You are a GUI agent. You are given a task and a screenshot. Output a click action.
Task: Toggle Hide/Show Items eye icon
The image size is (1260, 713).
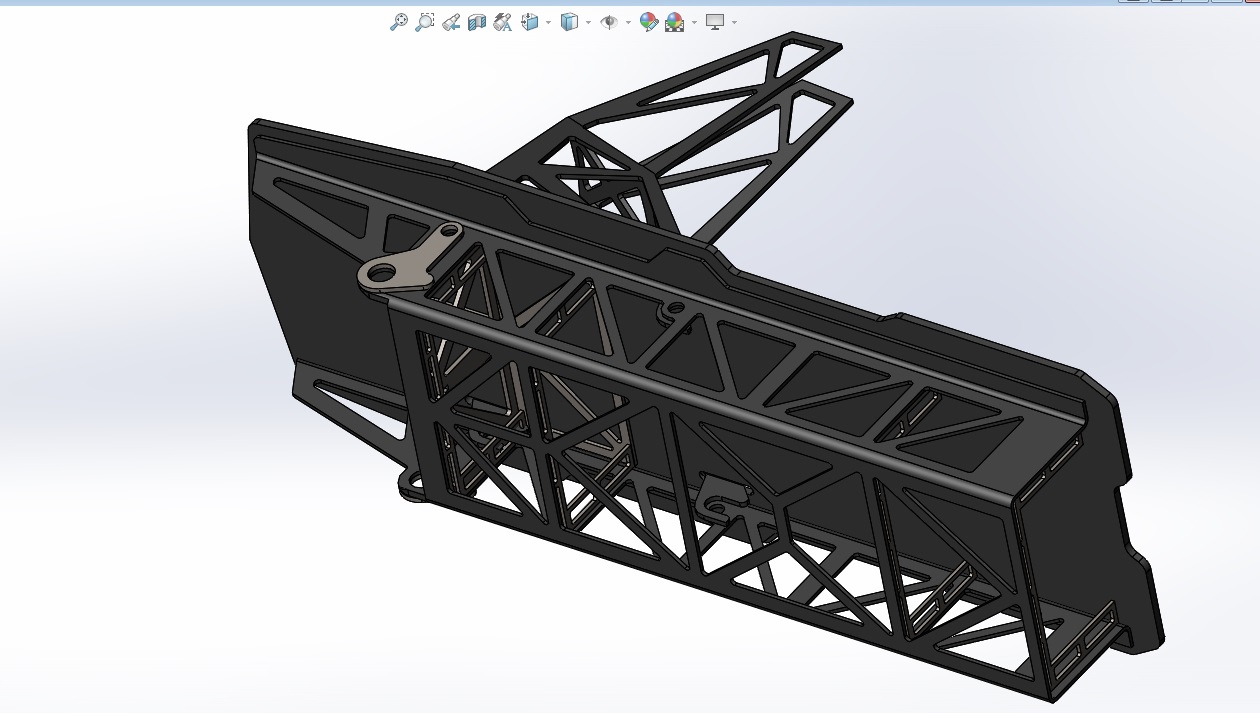pos(609,22)
